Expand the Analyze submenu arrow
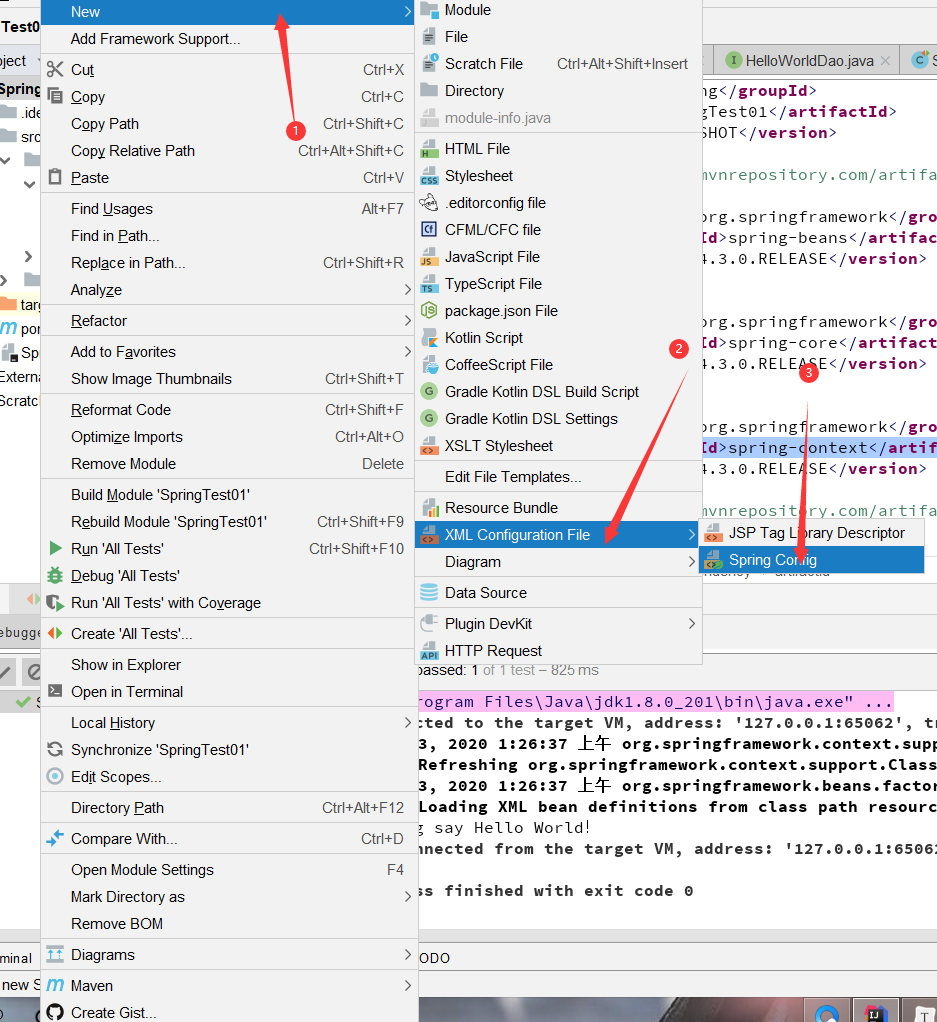The width and height of the screenshot is (937, 1022). 407,289
